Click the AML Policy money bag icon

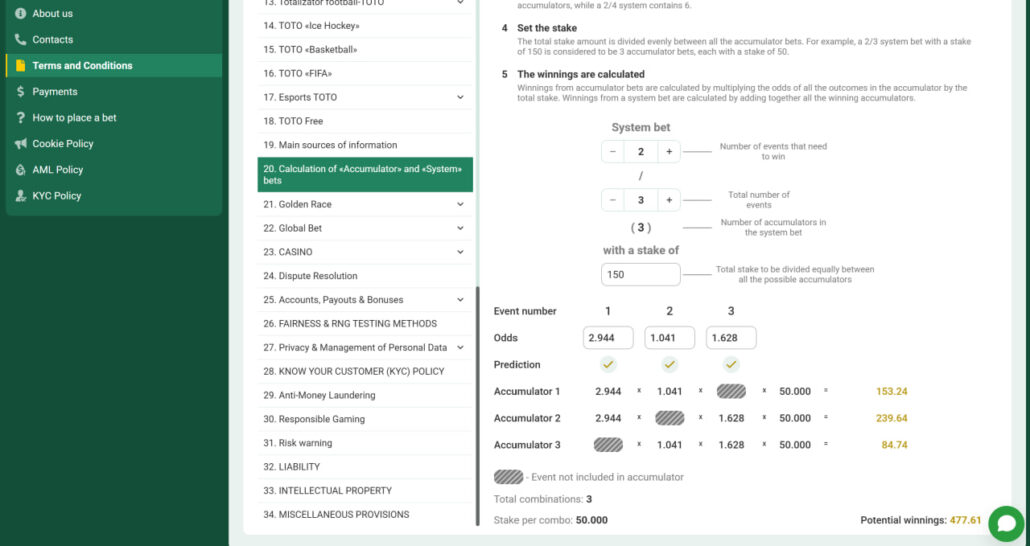(x=20, y=170)
